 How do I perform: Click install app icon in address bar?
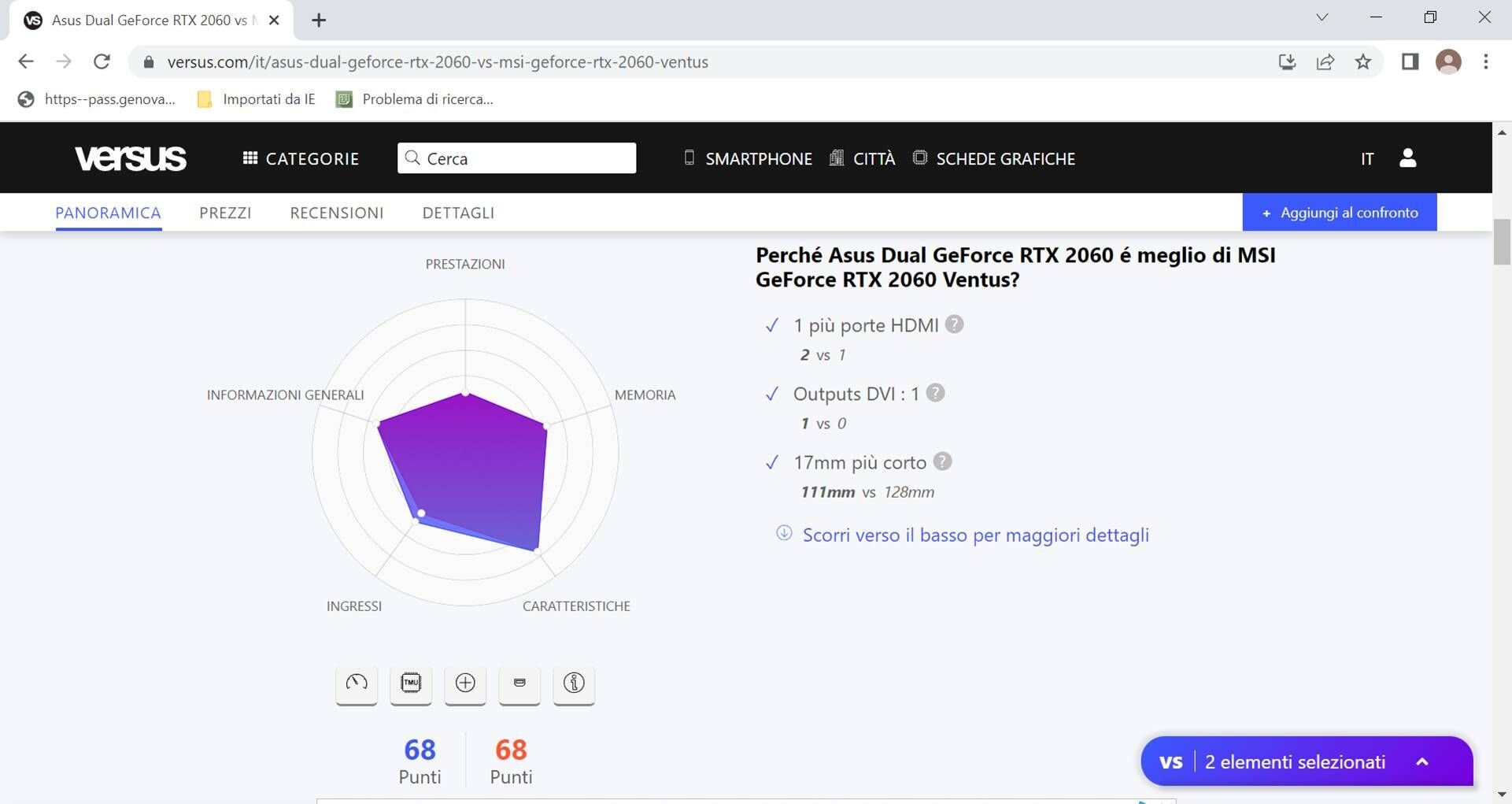(x=1287, y=61)
